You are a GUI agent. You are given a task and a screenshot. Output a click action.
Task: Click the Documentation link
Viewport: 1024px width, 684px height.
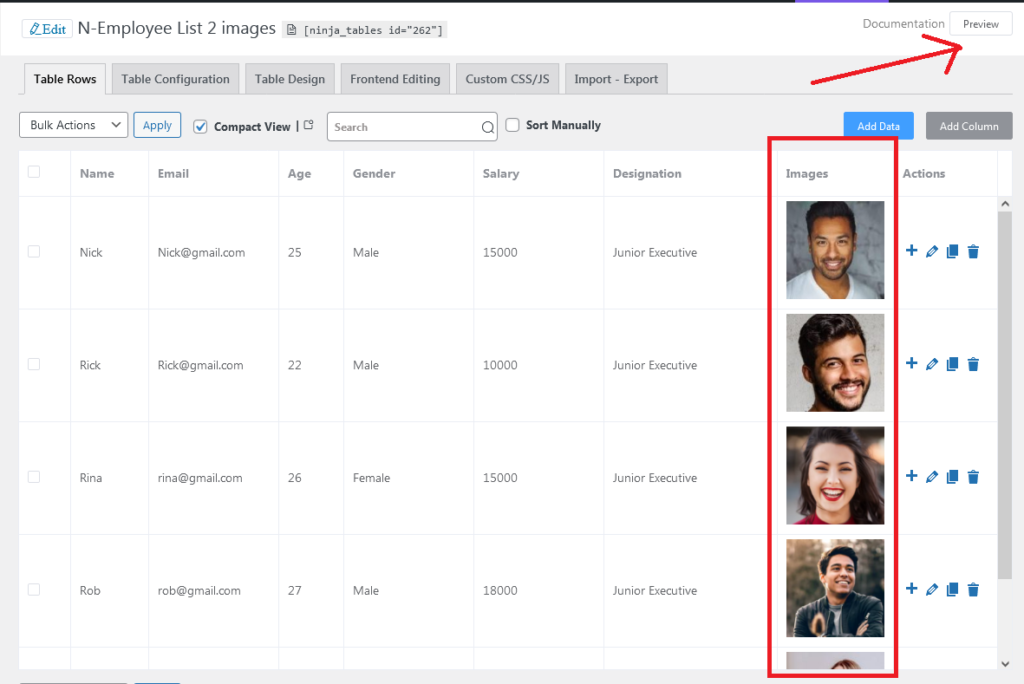903,24
